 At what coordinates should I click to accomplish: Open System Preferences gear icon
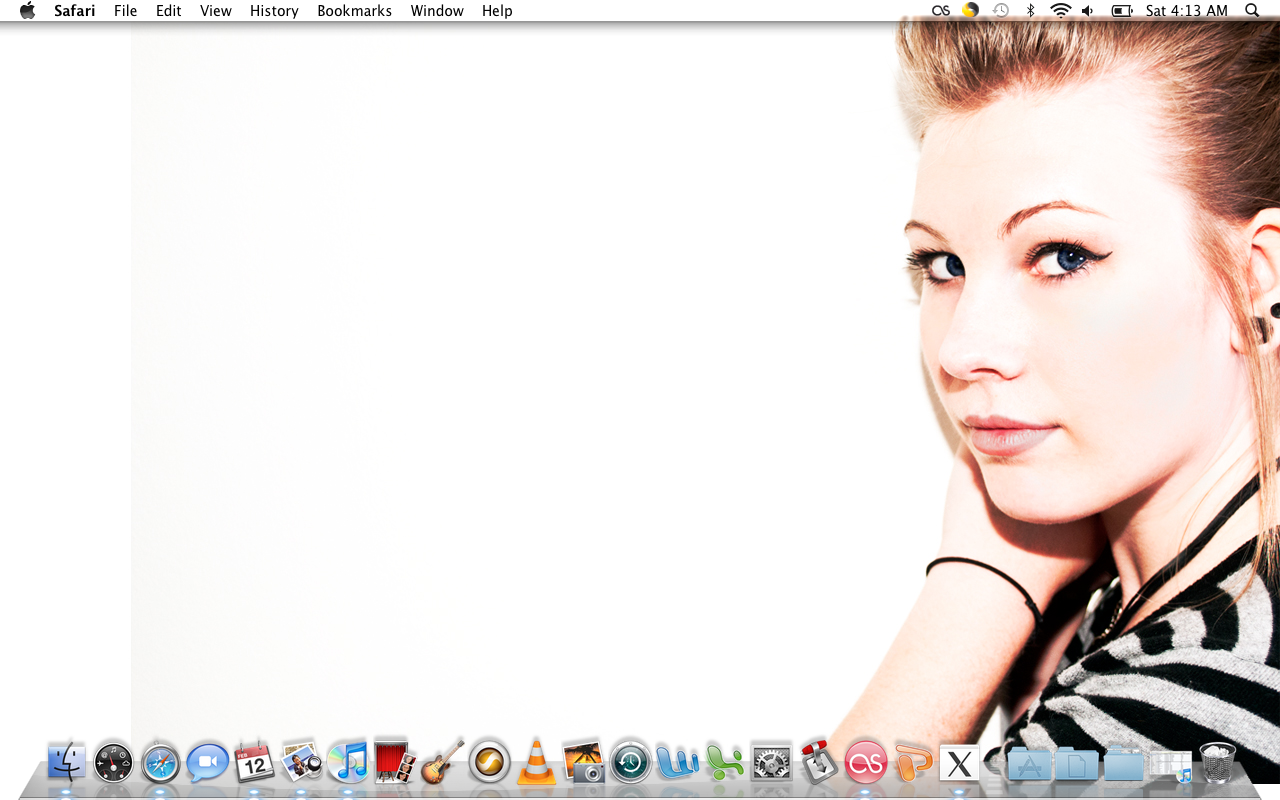point(771,764)
